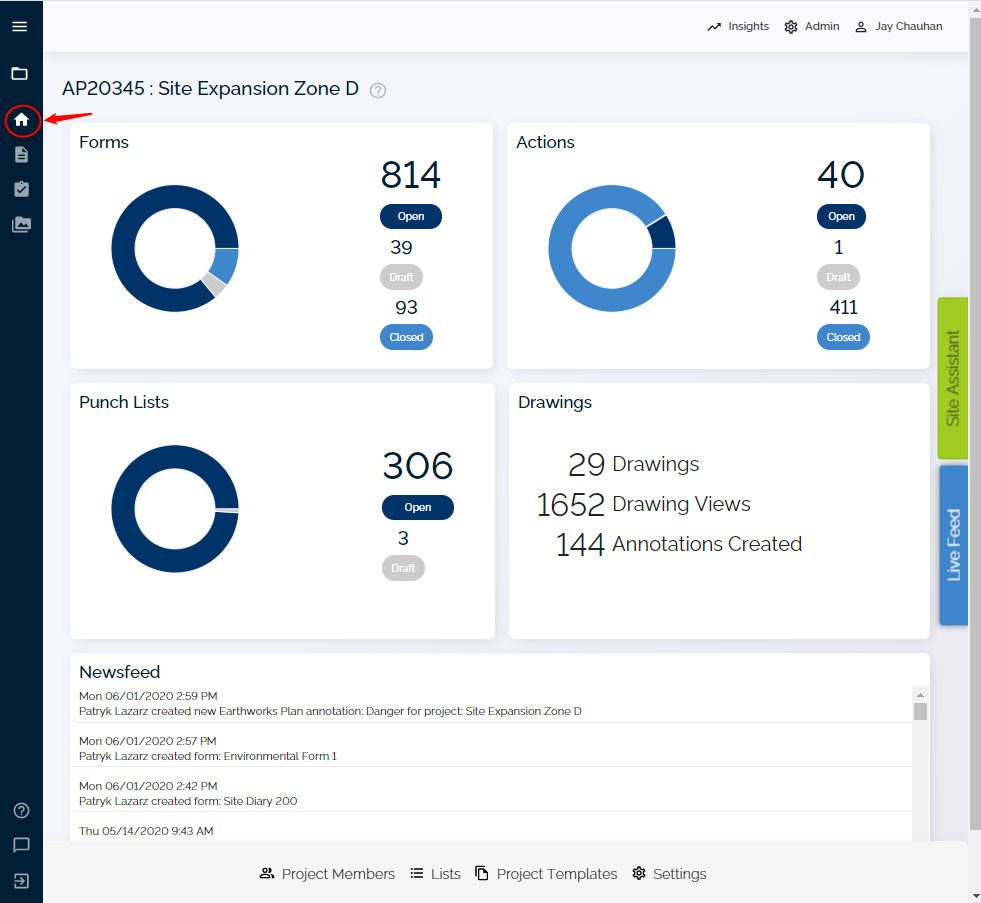Click the help question mark in sidebar
Image resolution: width=981 pixels, height=903 pixels.
(x=21, y=810)
